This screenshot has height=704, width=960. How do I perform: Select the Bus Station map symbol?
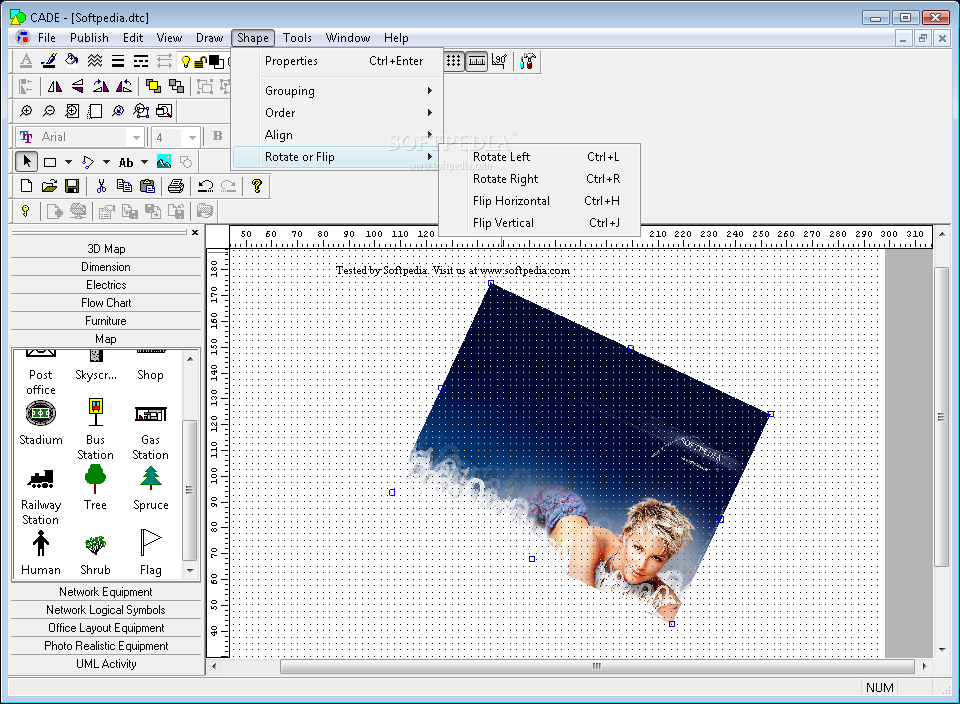pos(95,430)
